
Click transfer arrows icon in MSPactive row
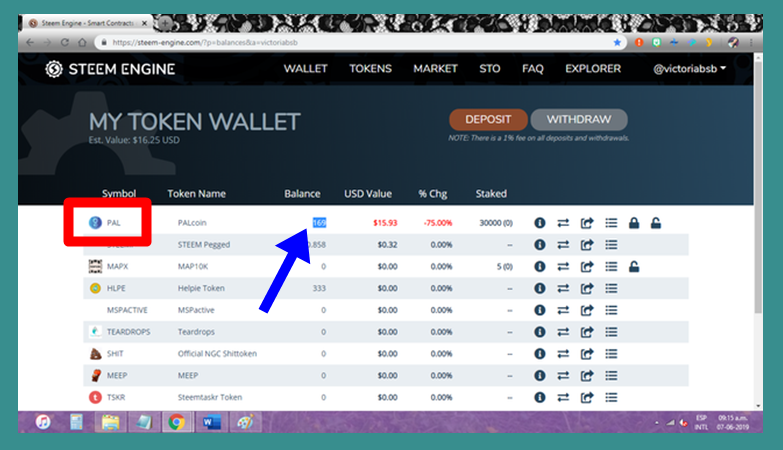(563, 310)
